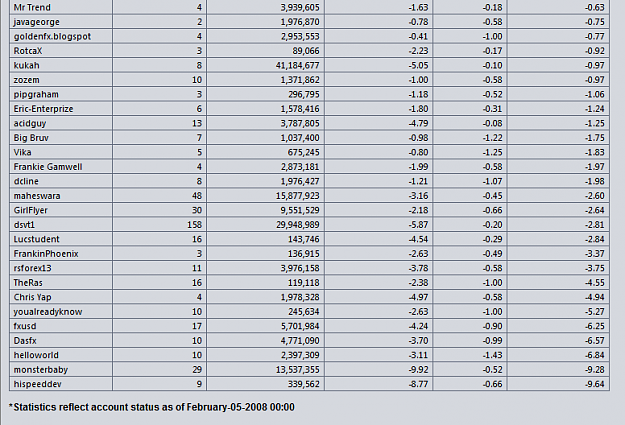
Task: Select the value 2,873,181 for Frankie Gamwell
Action: click(x=300, y=167)
